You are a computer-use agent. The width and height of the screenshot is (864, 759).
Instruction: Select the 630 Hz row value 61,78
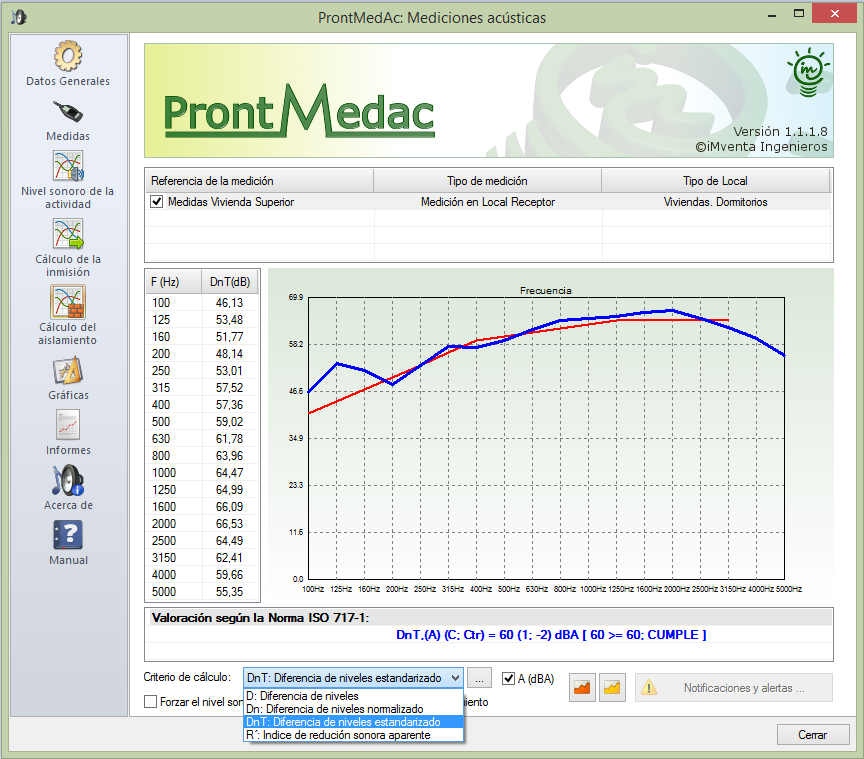[229, 439]
